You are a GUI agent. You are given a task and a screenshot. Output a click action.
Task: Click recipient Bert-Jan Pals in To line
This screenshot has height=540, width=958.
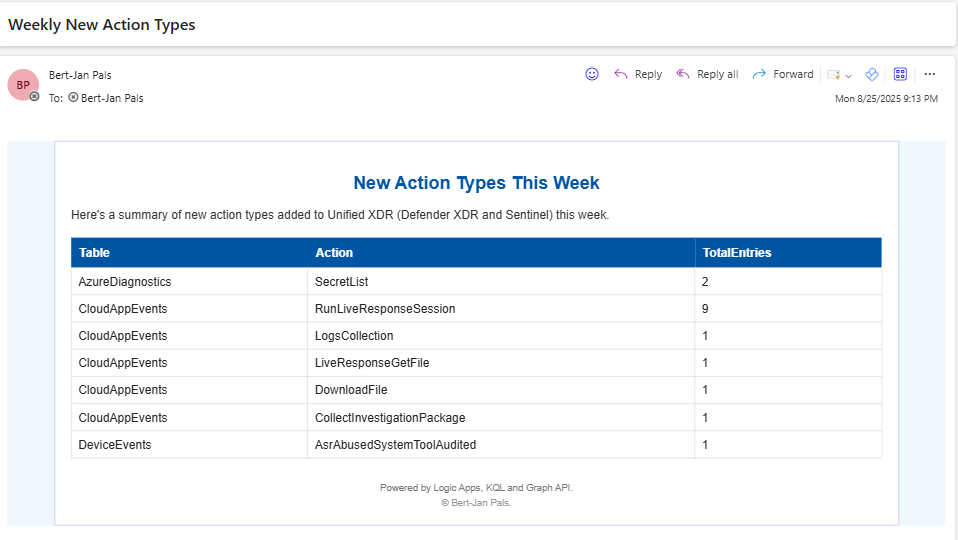[112, 98]
